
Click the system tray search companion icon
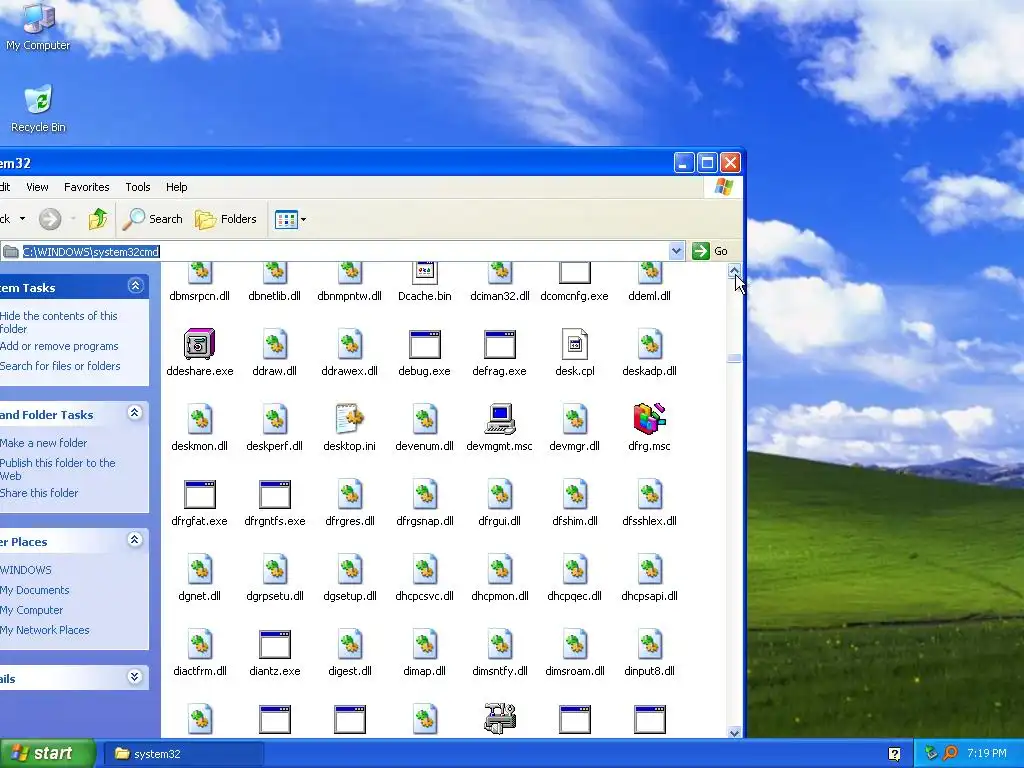(950, 754)
